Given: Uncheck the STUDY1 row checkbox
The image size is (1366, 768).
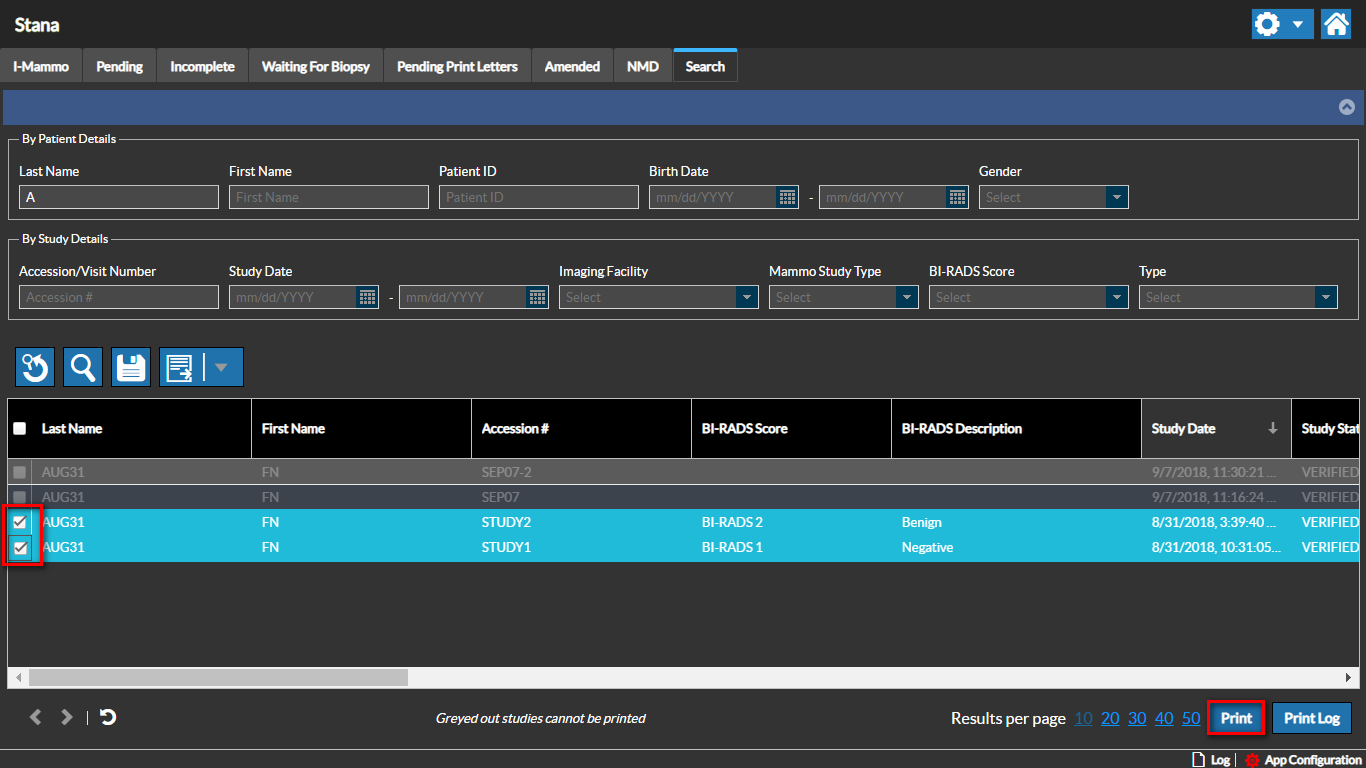Looking at the screenshot, I should tap(20, 547).
